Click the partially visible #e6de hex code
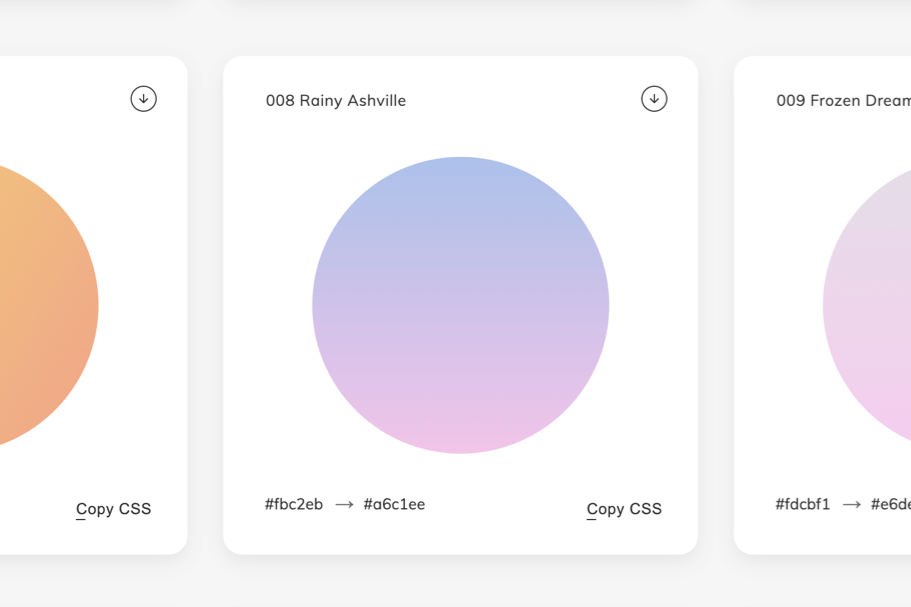This screenshot has height=607, width=911. [x=891, y=504]
